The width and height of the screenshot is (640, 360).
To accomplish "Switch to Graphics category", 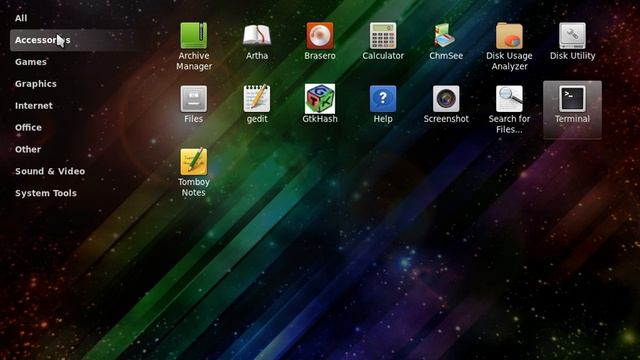I will [x=36, y=84].
